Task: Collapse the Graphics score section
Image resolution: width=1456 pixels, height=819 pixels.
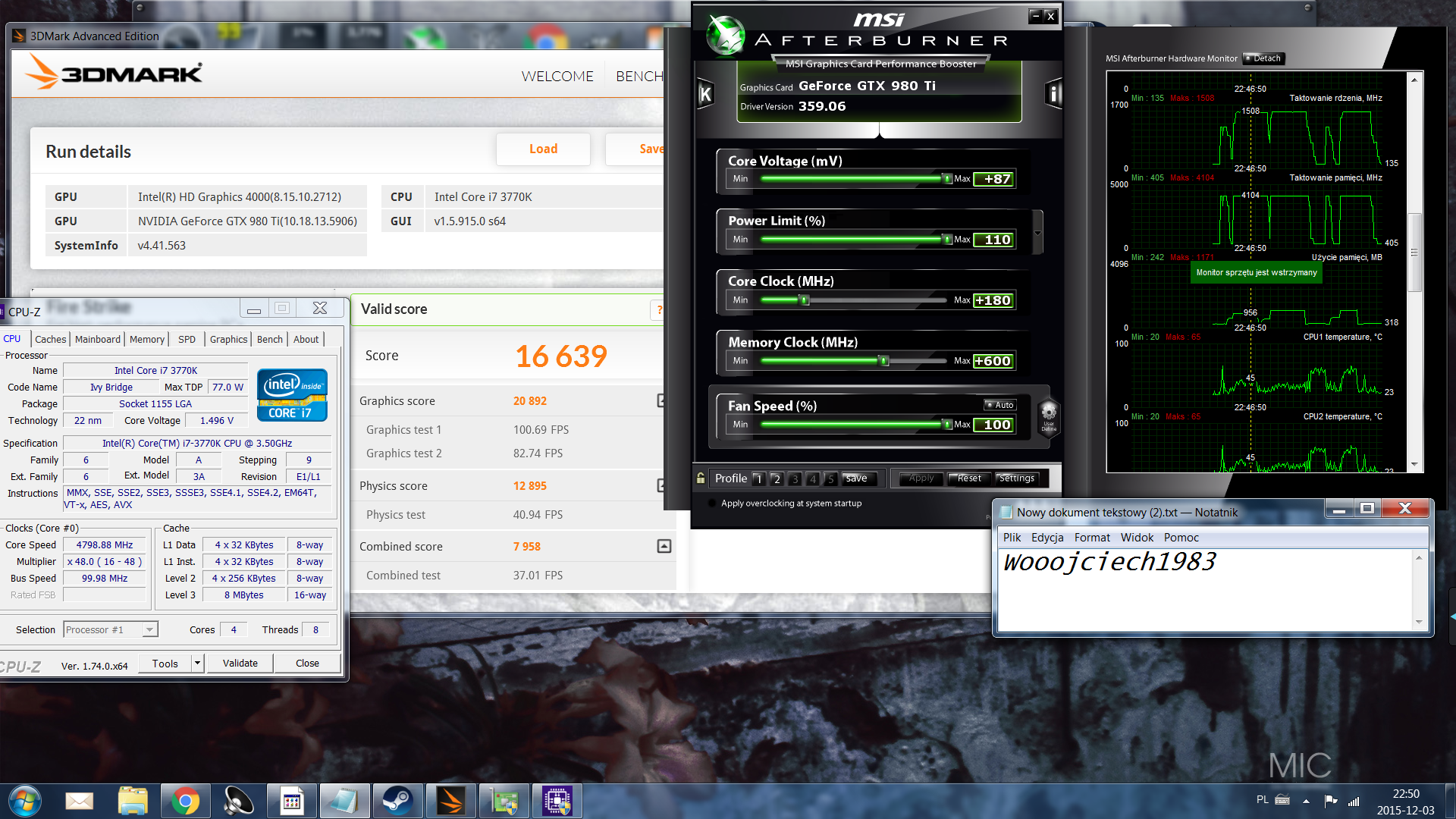Action: click(662, 400)
